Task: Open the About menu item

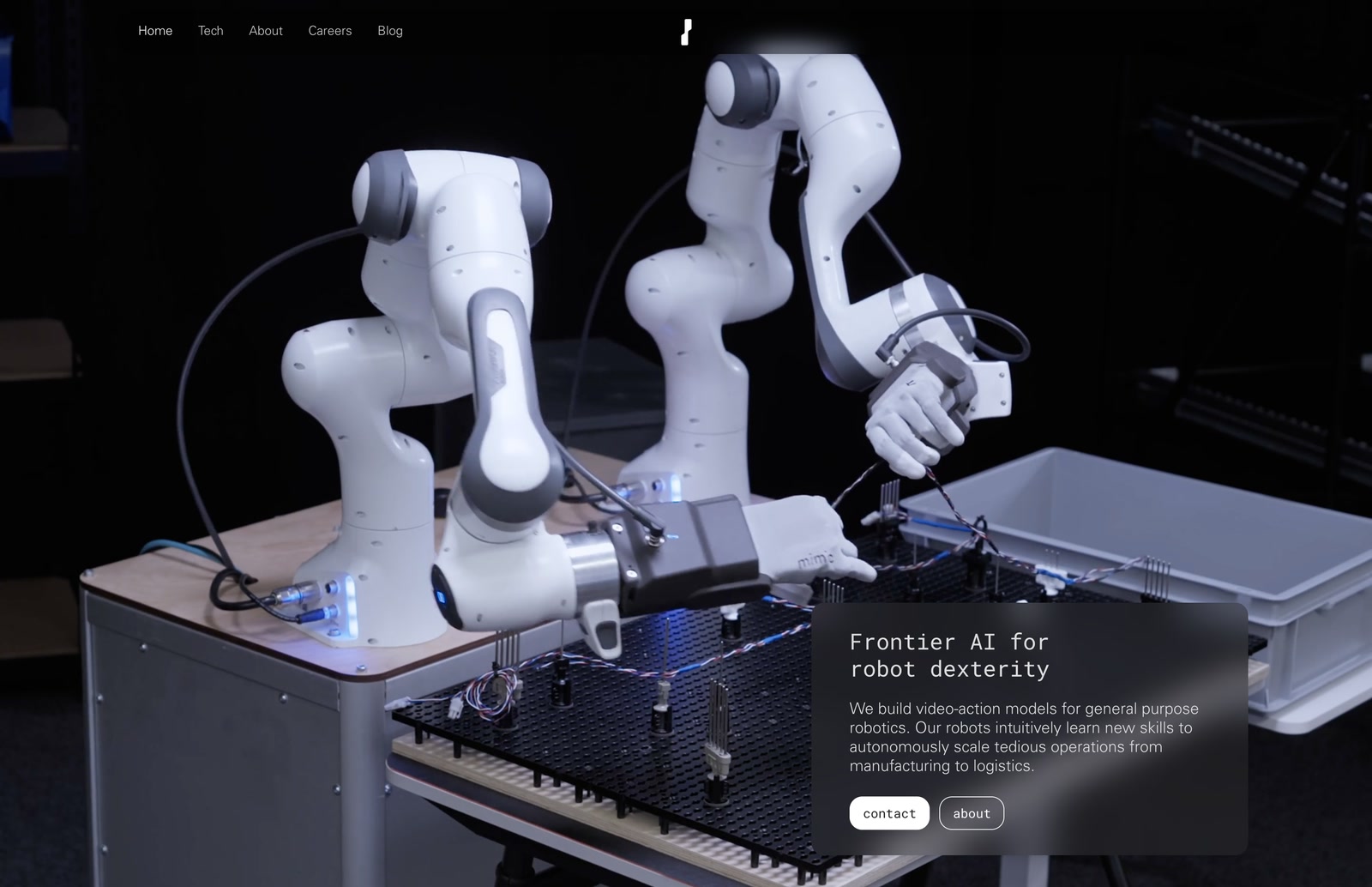Action: coord(266,31)
